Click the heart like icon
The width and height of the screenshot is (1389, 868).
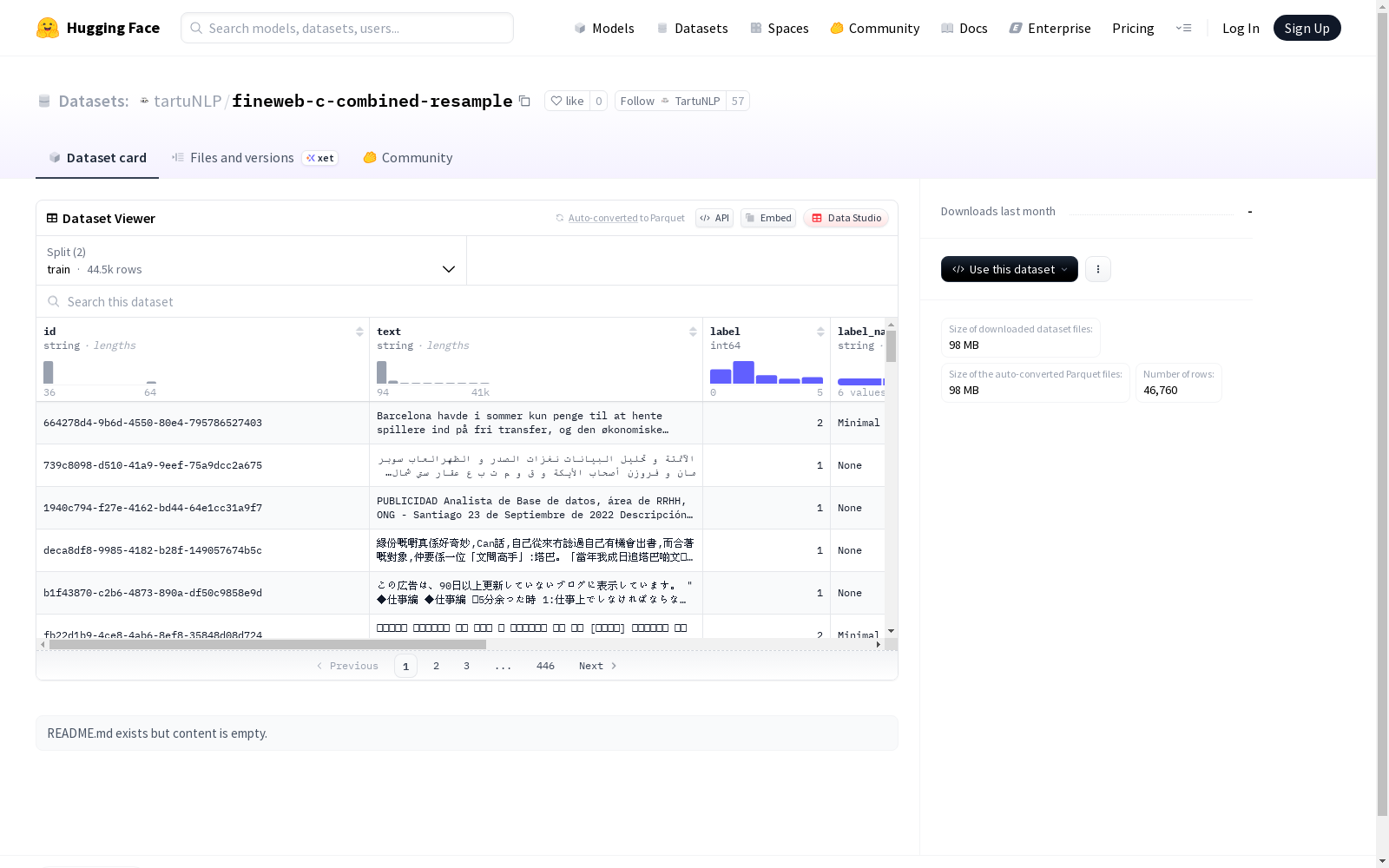[556, 101]
